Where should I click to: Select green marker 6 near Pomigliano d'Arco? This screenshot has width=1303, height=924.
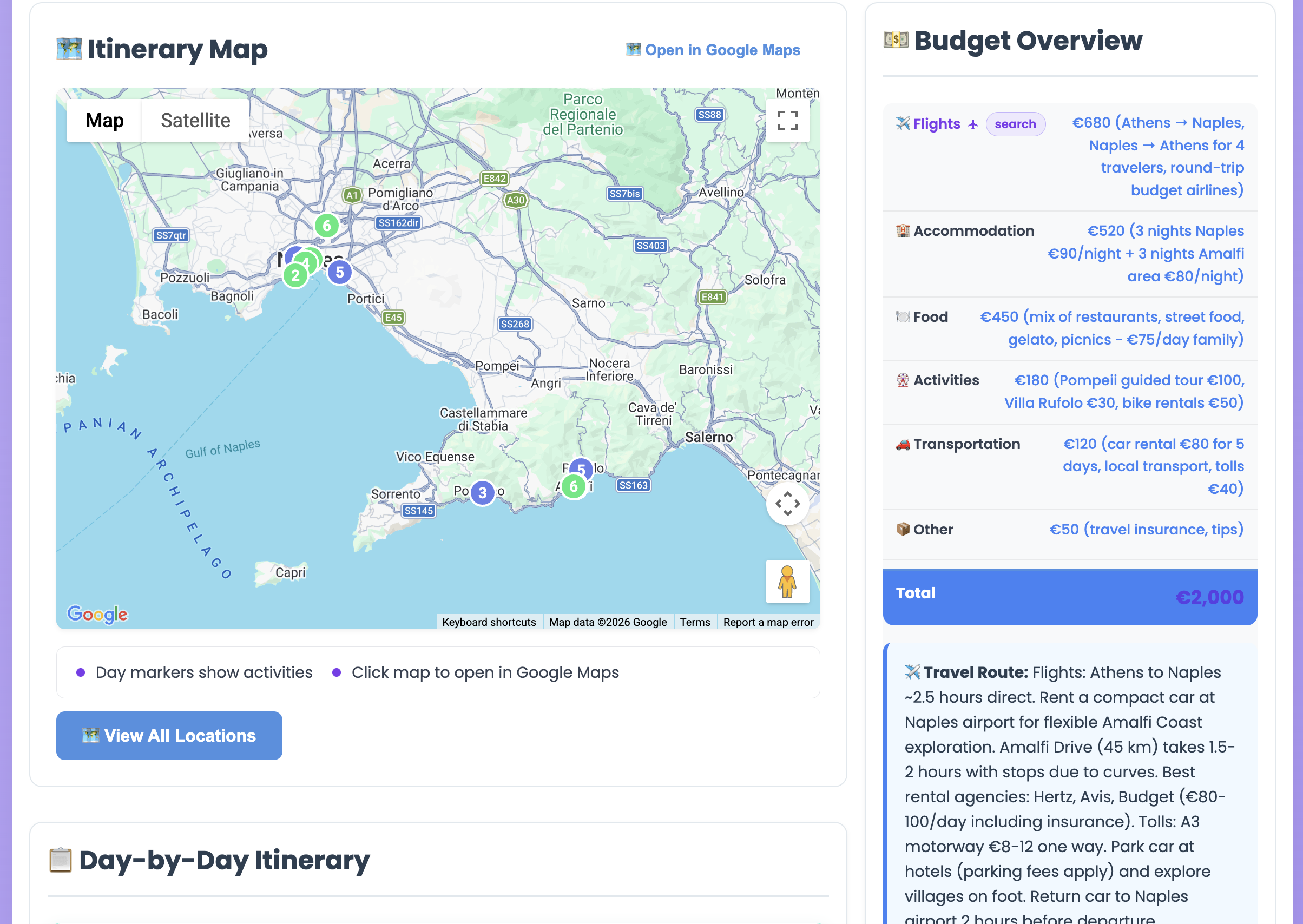[x=327, y=225]
